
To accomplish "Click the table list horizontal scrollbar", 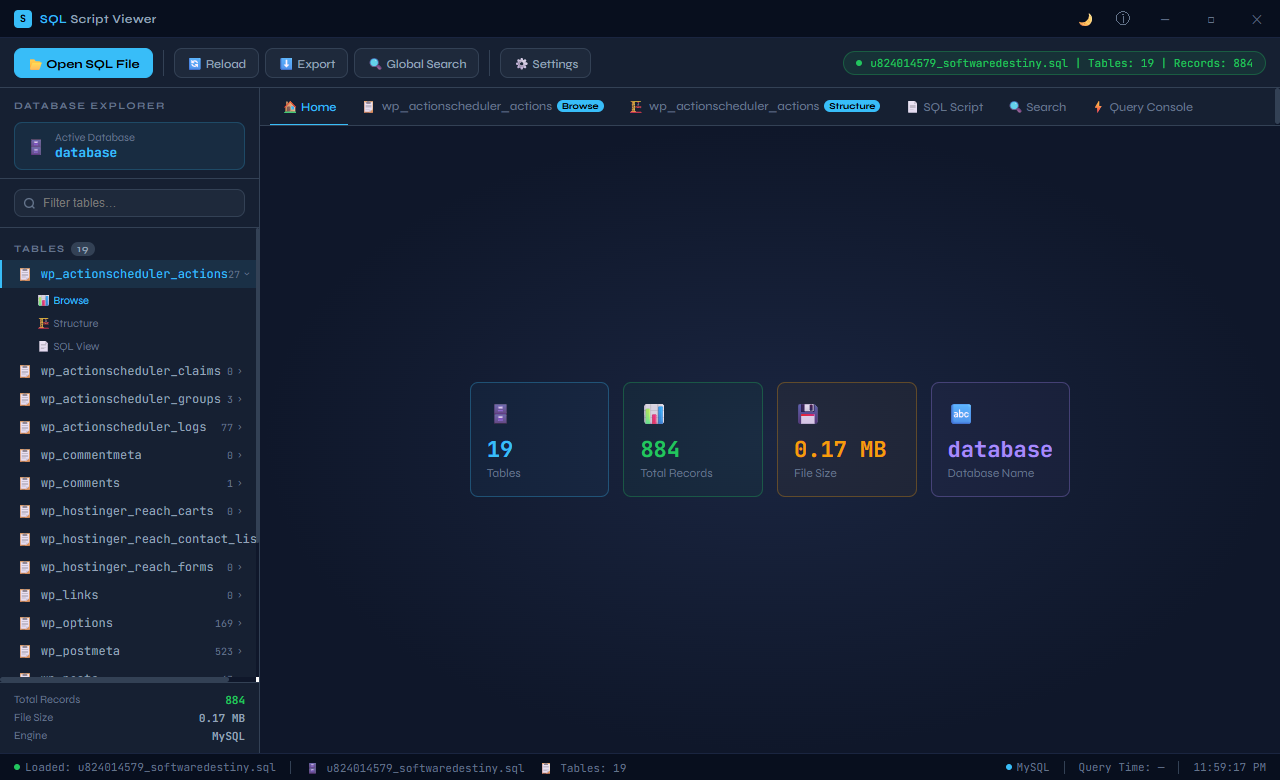I will click(x=114, y=680).
